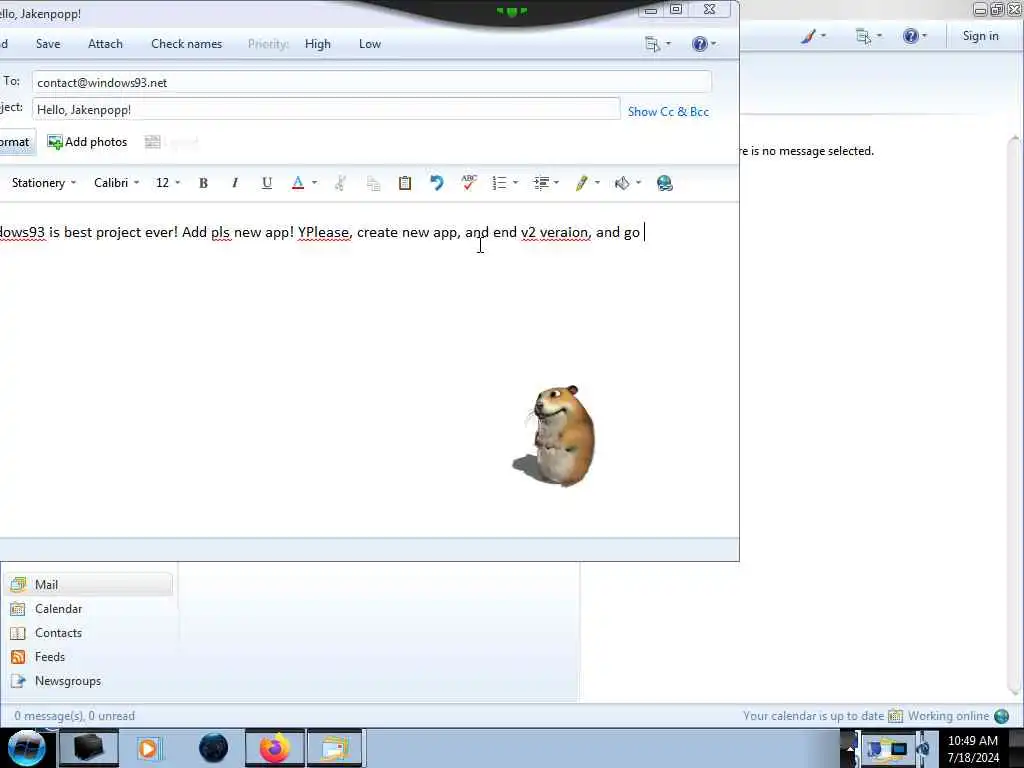
Task: Click the misspelled word 'YPlease' in message
Action: pyautogui.click(x=323, y=232)
